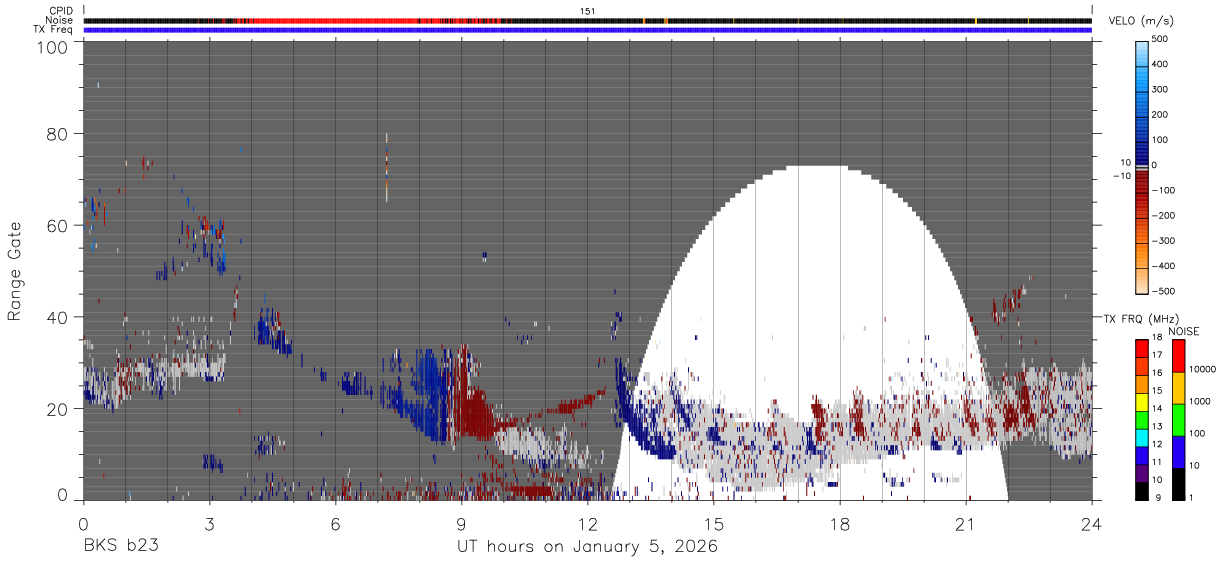Click the -300 tick on velocity scale
This screenshot has width=1228, height=567.
coord(1161,241)
